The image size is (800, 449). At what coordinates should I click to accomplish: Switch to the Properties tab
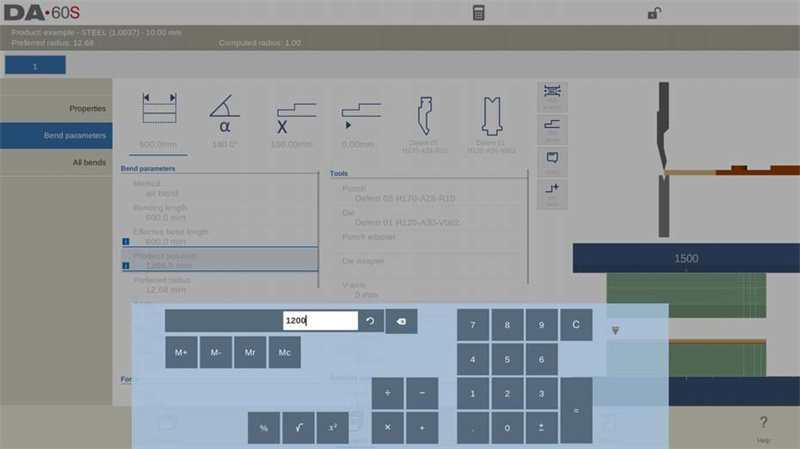[x=56, y=108]
